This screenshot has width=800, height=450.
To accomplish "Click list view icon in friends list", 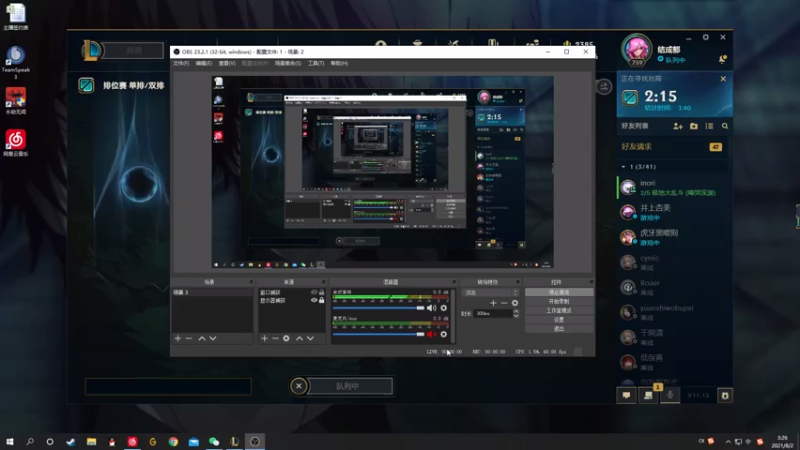I will [x=709, y=126].
